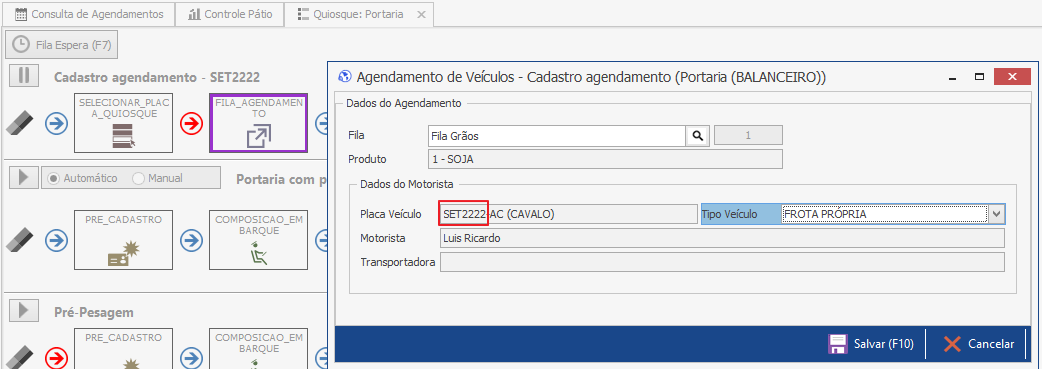1042x369 pixels.
Task: Click the play button beside Automático option
Action: tap(25, 178)
